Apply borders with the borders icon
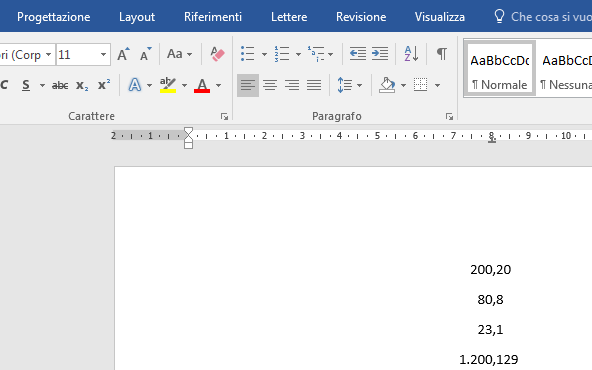This screenshot has height=370, width=592. pyautogui.click(x=421, y=85)
